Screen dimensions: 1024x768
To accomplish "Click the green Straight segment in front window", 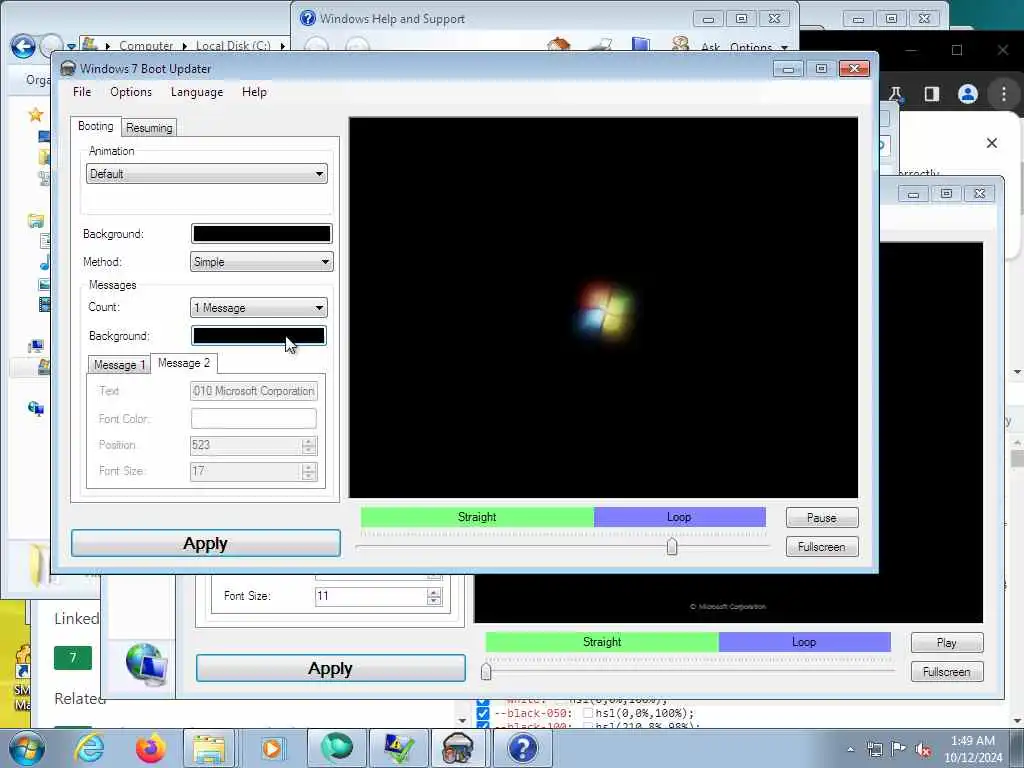I will pos(477,517).
